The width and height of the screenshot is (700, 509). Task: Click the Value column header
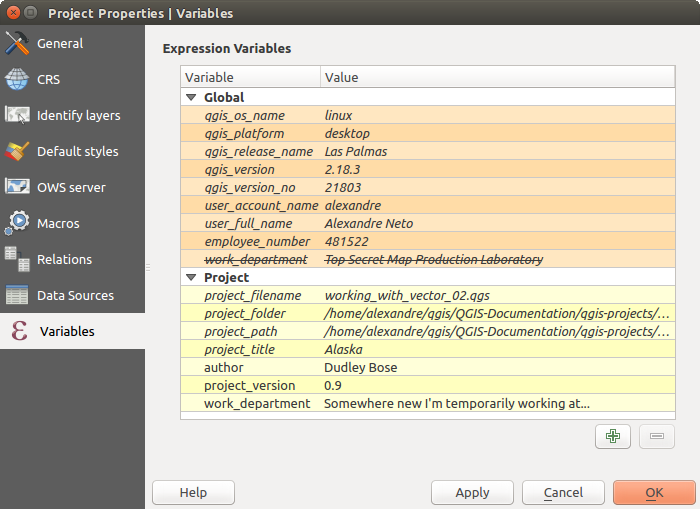495,77
